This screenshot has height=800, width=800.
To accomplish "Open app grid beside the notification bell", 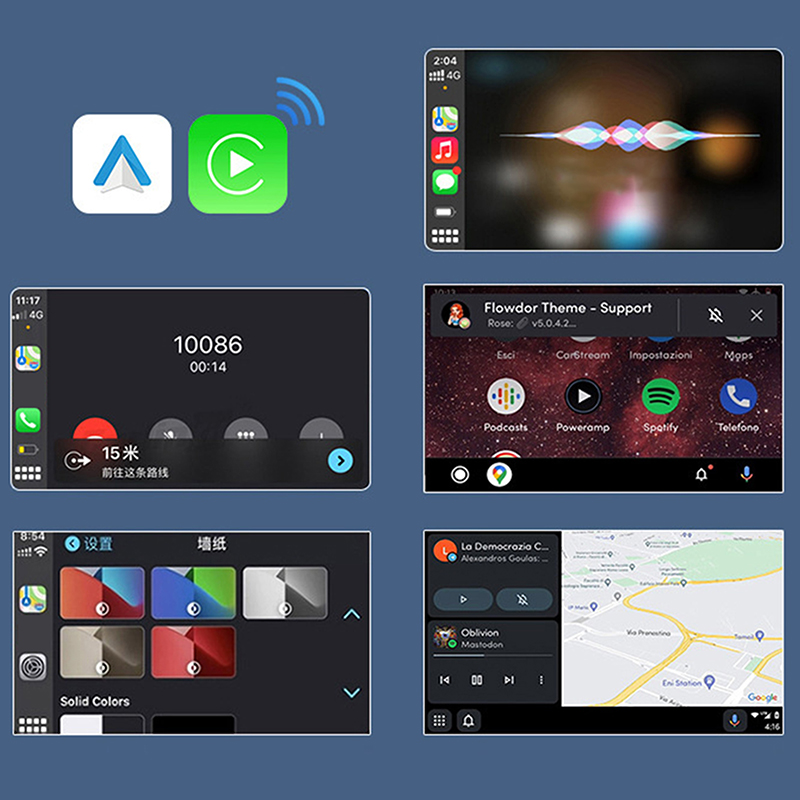I will [439, 720].
